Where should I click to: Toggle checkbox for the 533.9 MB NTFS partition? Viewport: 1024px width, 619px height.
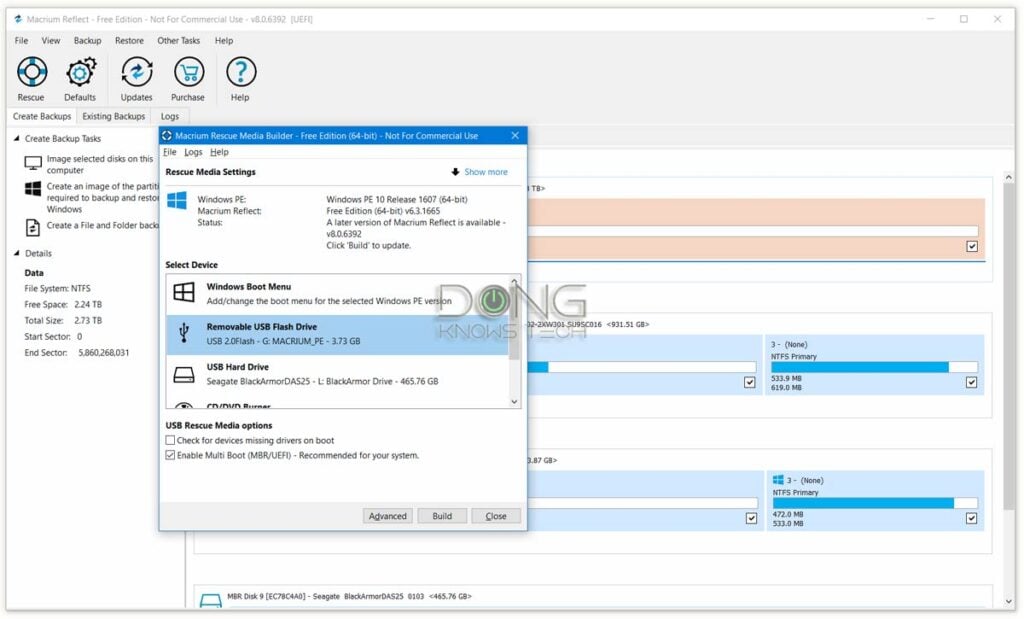972,382
